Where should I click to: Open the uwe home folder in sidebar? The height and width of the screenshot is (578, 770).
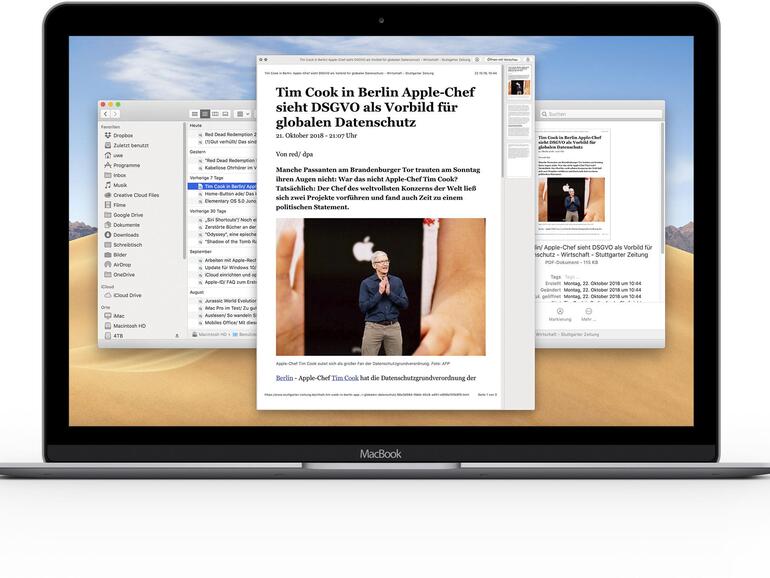coord(113,155)
